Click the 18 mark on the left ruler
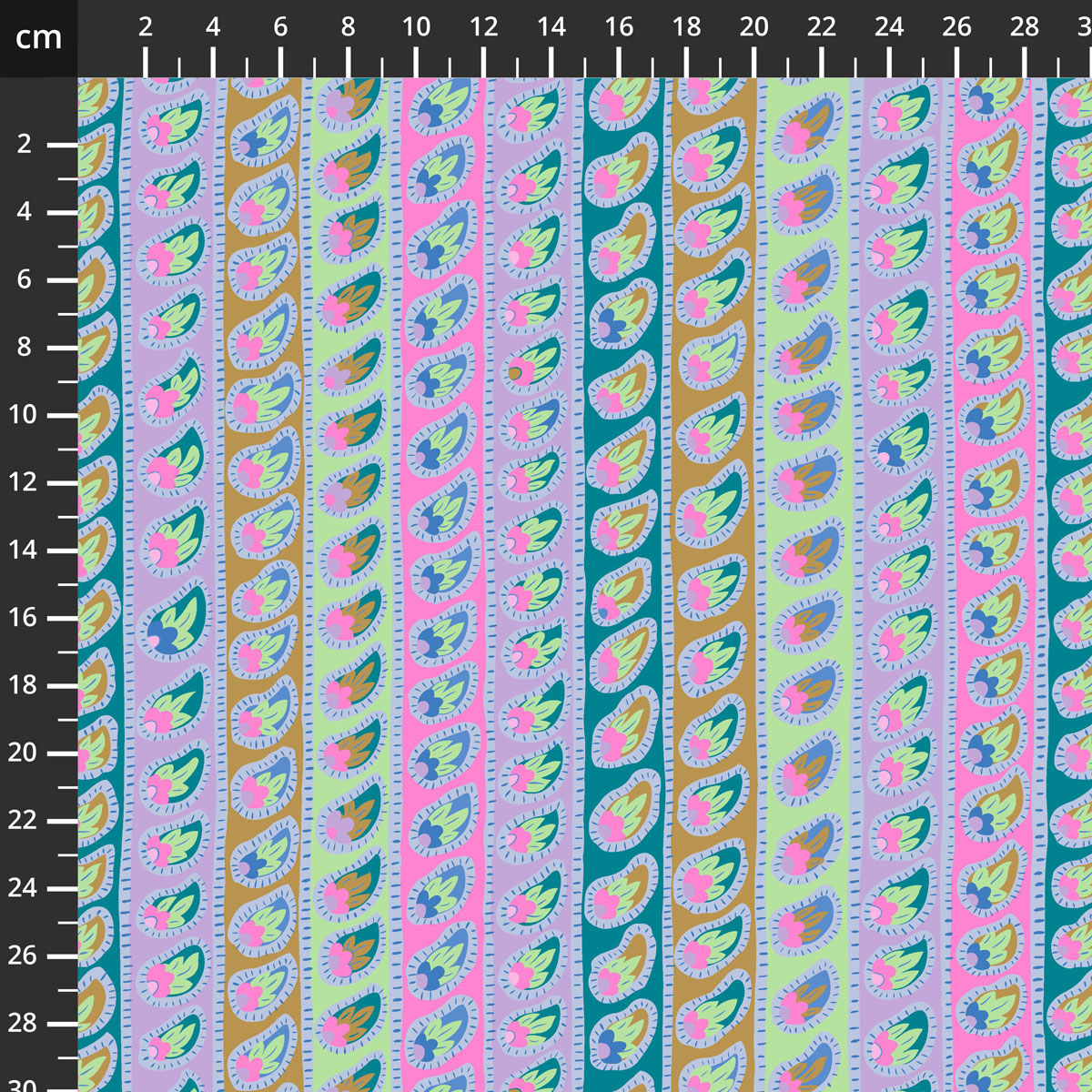This screenshot has height=1092, width=1092. point(24,685)
